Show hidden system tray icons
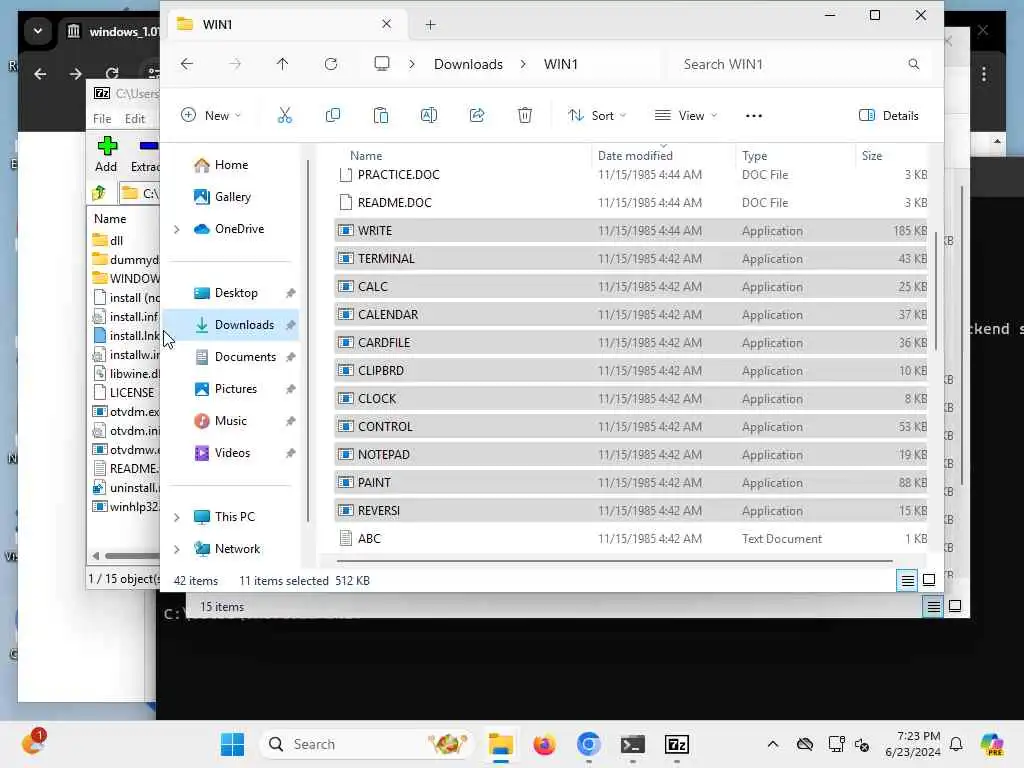This screenshot has width=1024, height=768. (773, 744)
